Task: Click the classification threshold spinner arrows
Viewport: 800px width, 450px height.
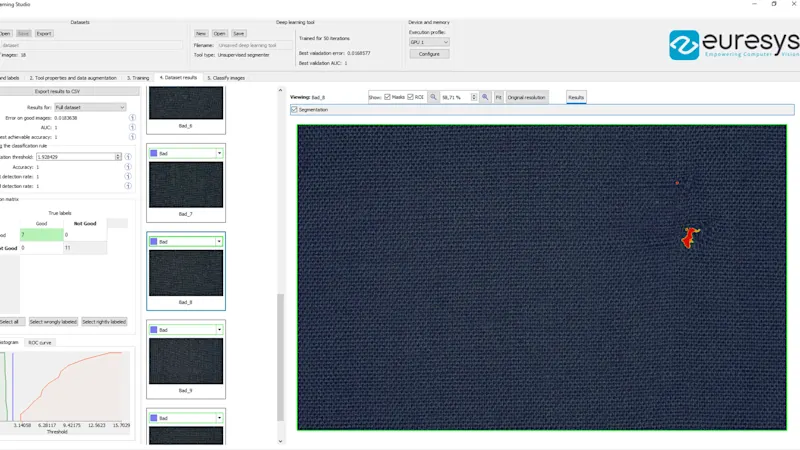Action: (118, 157)
